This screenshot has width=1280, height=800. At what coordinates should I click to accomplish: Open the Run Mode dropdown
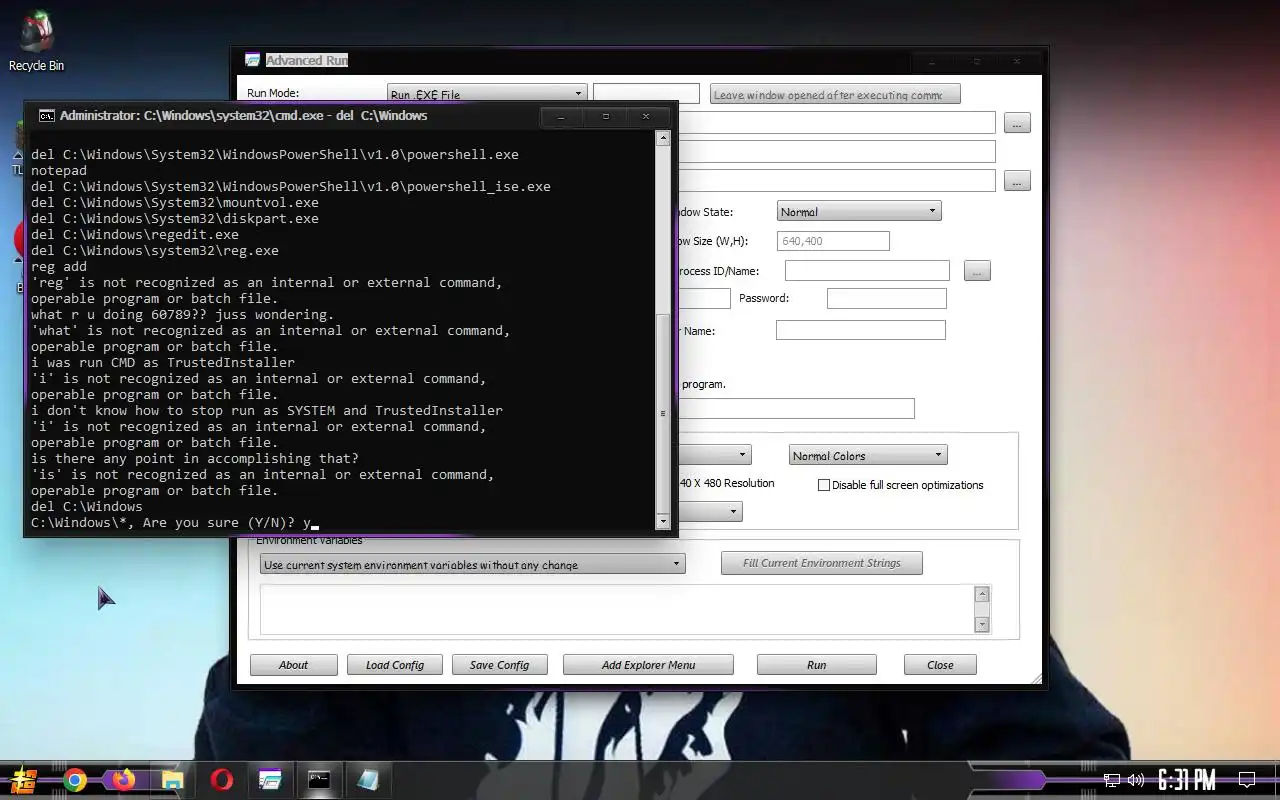click(486, 94)
